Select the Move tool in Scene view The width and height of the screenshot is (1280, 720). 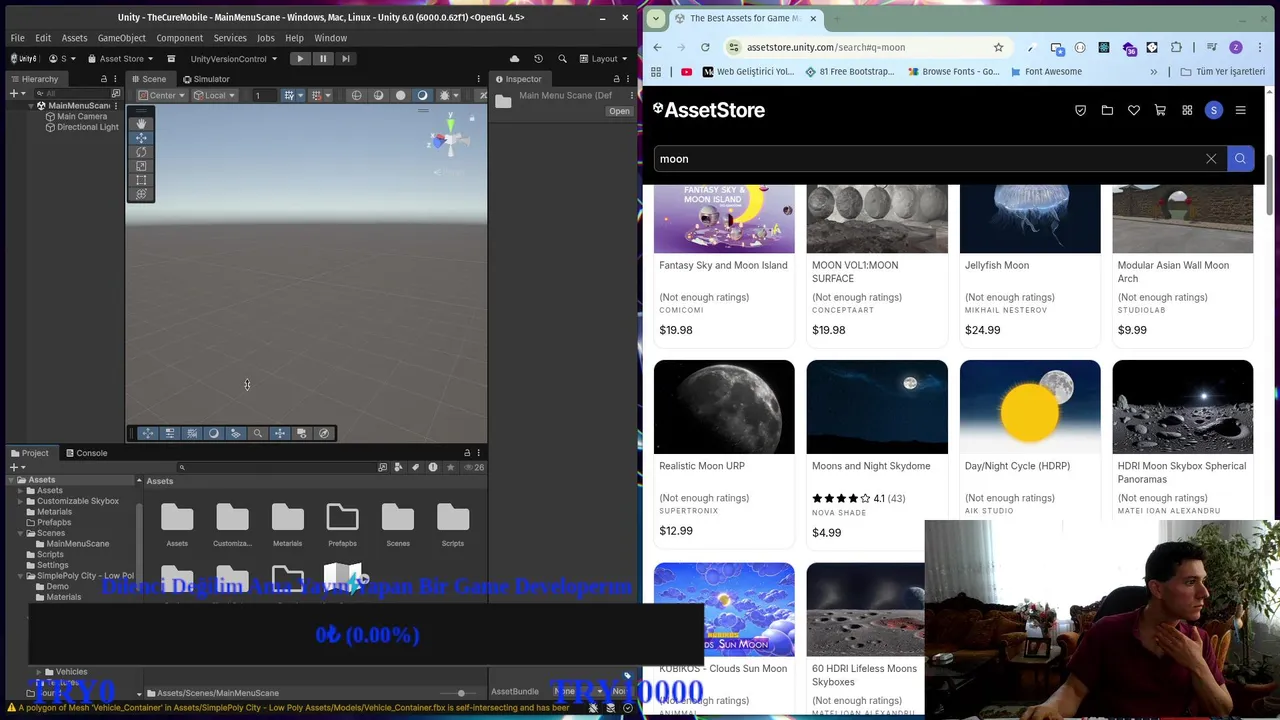coord(141,138)
